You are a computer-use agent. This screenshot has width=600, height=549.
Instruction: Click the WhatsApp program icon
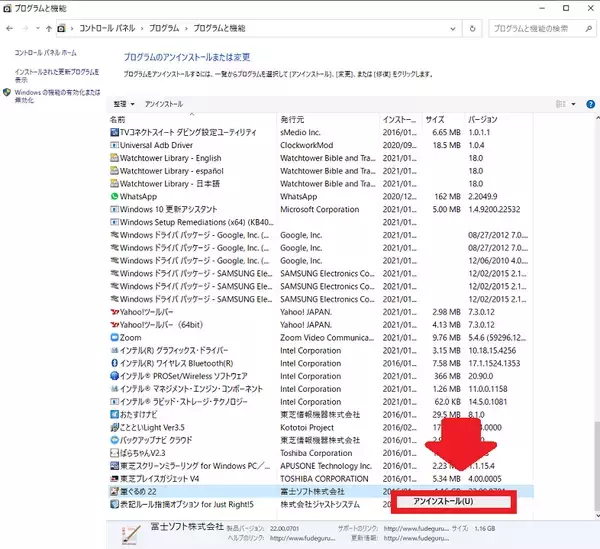[x=112, y=197]
